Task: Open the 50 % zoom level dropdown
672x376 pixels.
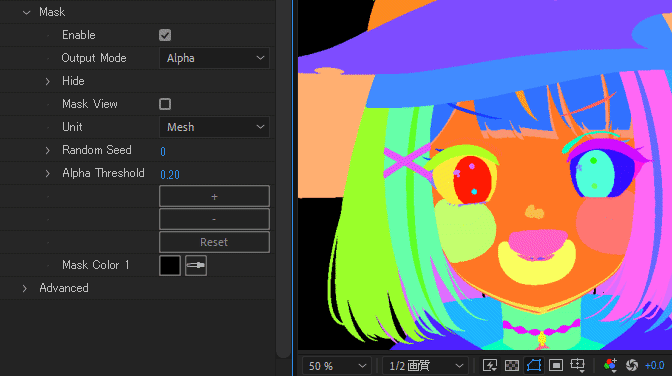Action: coord(337,366)
